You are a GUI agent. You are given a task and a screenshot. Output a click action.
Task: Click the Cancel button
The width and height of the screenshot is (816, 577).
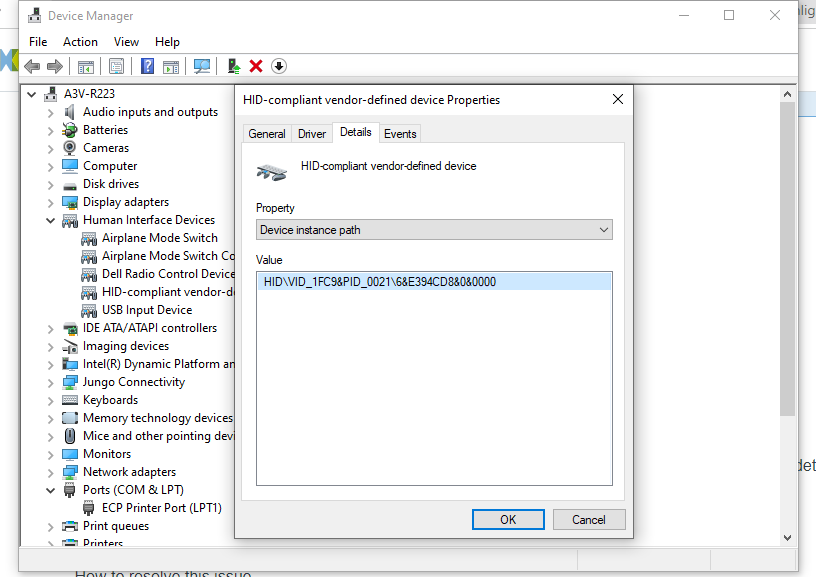(x=589, y=519)
